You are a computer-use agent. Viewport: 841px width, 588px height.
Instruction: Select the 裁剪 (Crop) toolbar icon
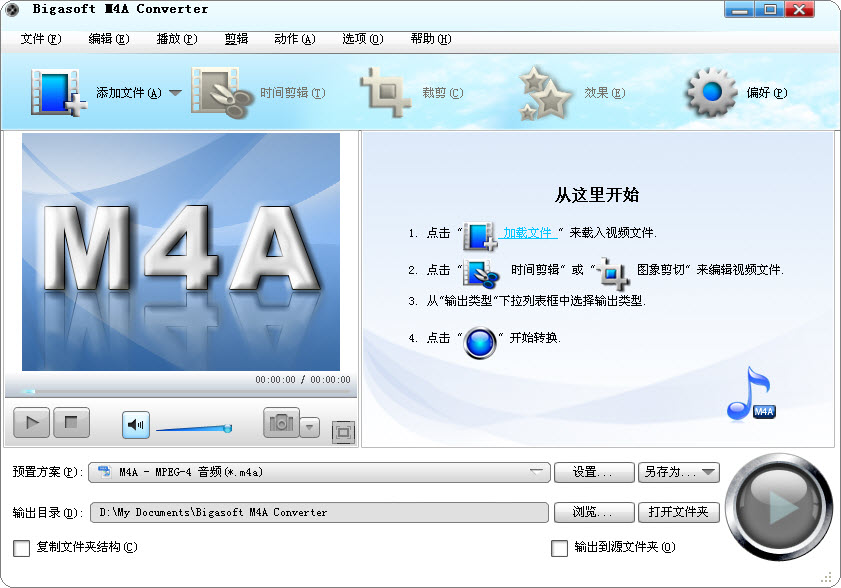click(x=385, y=90)
